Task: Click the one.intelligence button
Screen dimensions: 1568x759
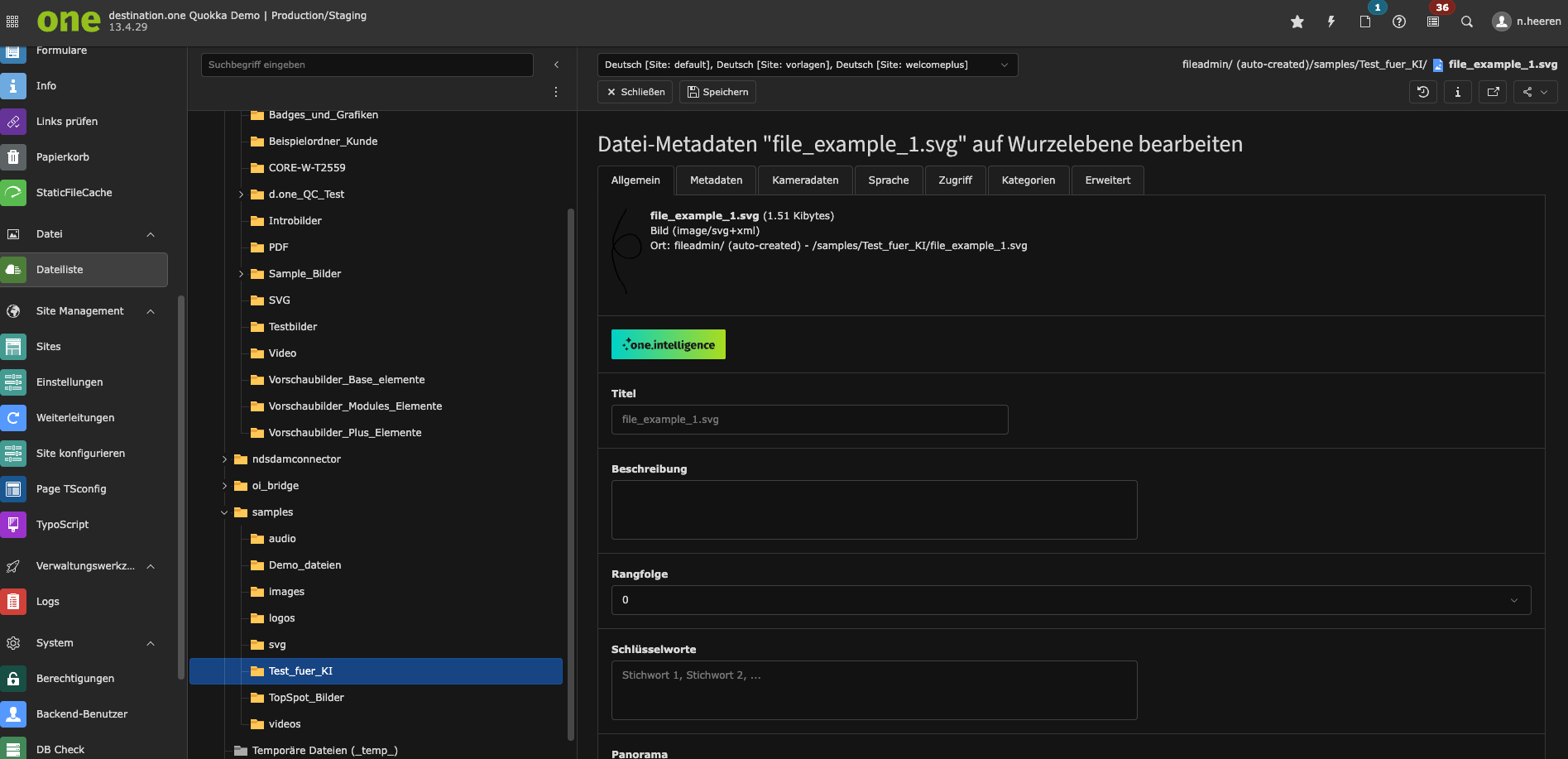Action: [x=669, y=344]
